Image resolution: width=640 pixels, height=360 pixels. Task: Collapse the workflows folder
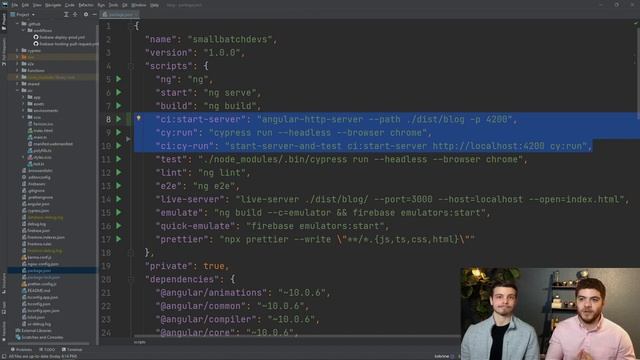(23, 31)
